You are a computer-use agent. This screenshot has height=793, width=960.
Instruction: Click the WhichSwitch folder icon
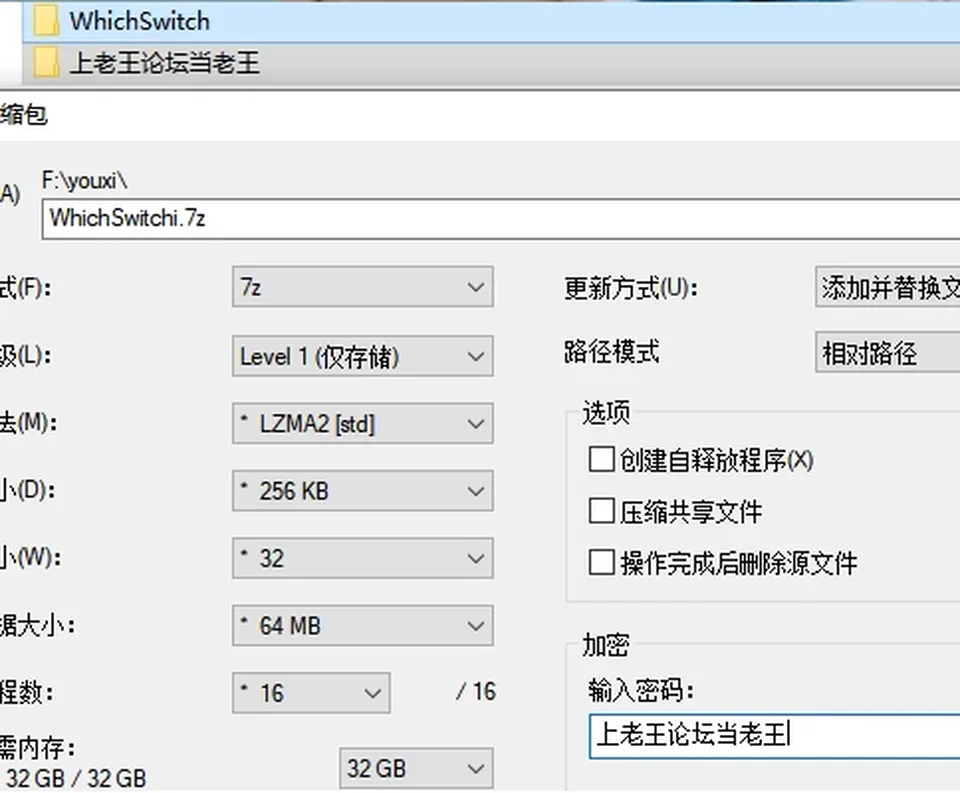point(46,21)
